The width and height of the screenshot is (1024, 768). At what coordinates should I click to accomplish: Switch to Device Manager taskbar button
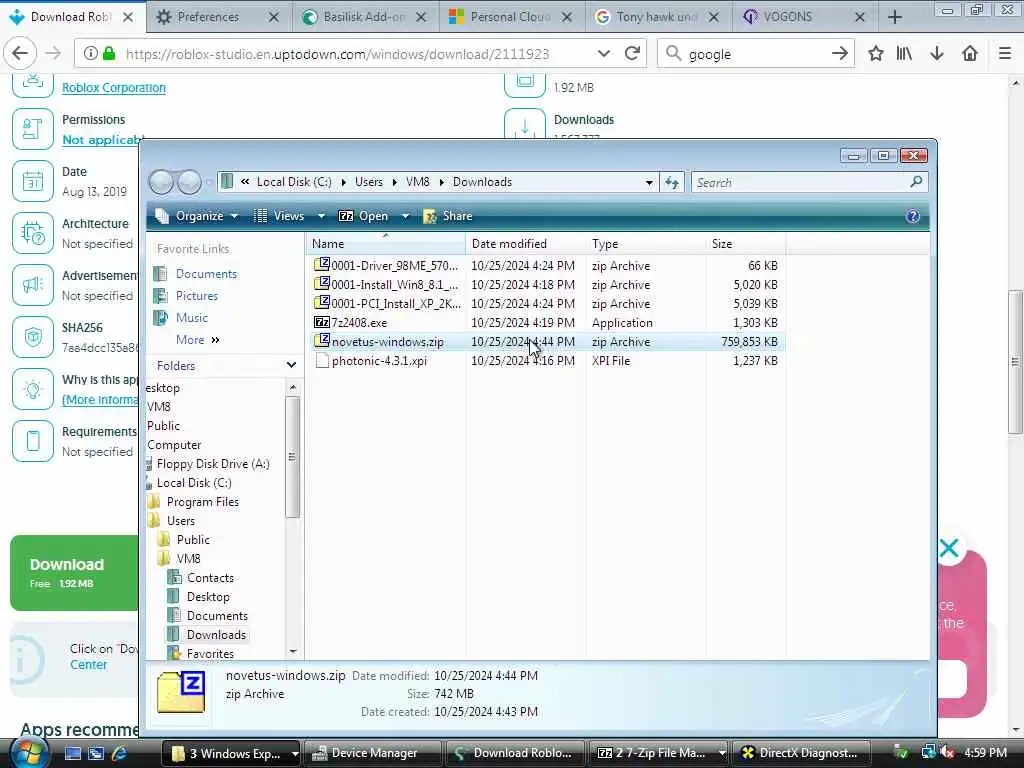click(374, 753)
